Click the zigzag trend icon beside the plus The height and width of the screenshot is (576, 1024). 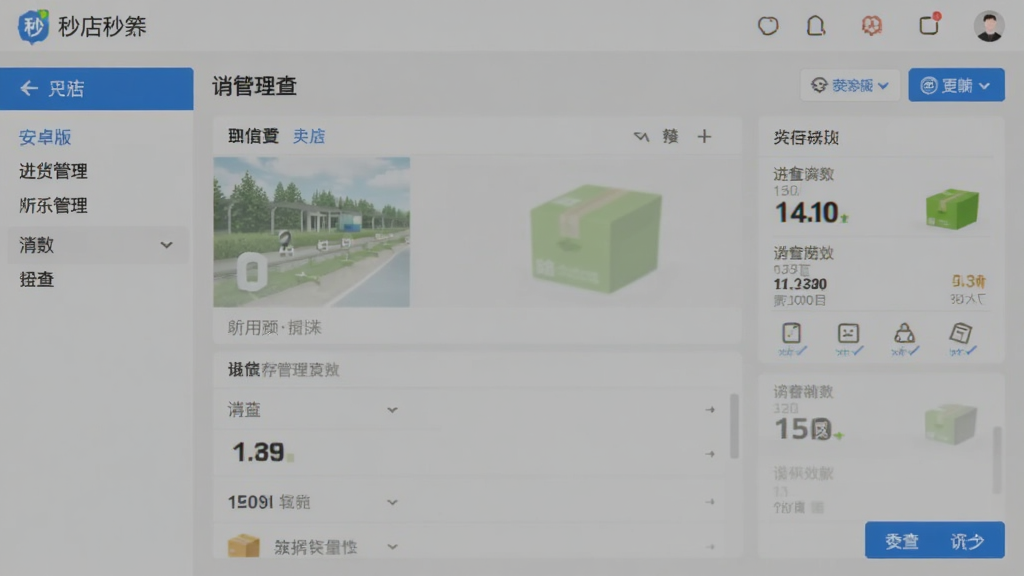click(641, 136)
